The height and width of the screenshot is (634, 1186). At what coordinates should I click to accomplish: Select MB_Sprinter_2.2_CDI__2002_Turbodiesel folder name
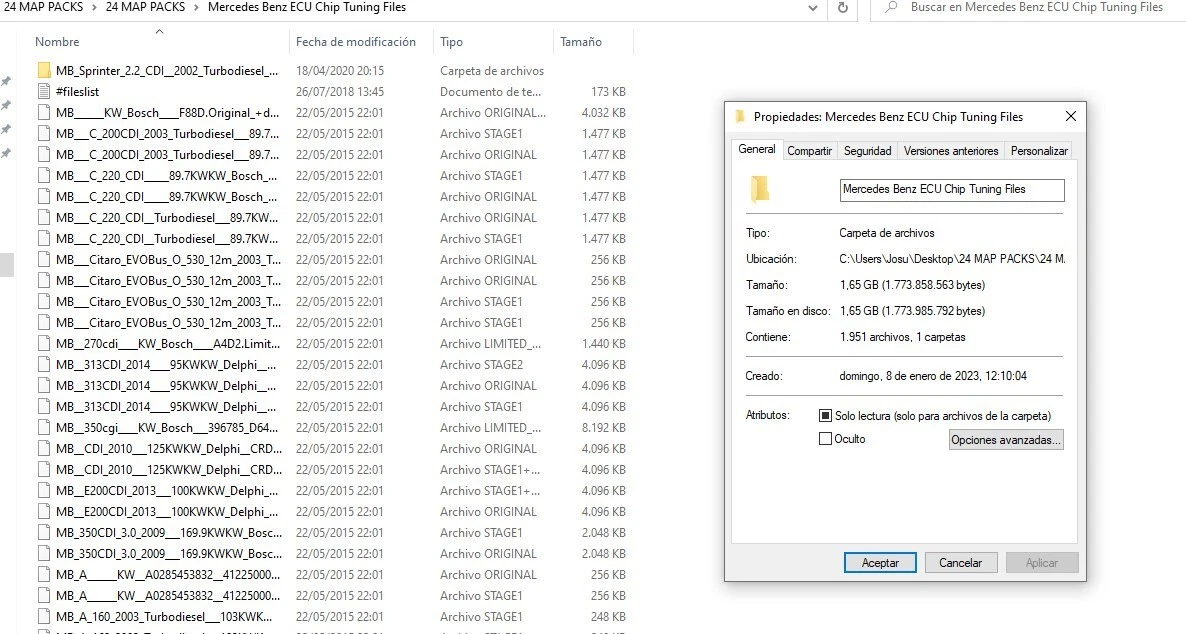(x=167, y=70)
